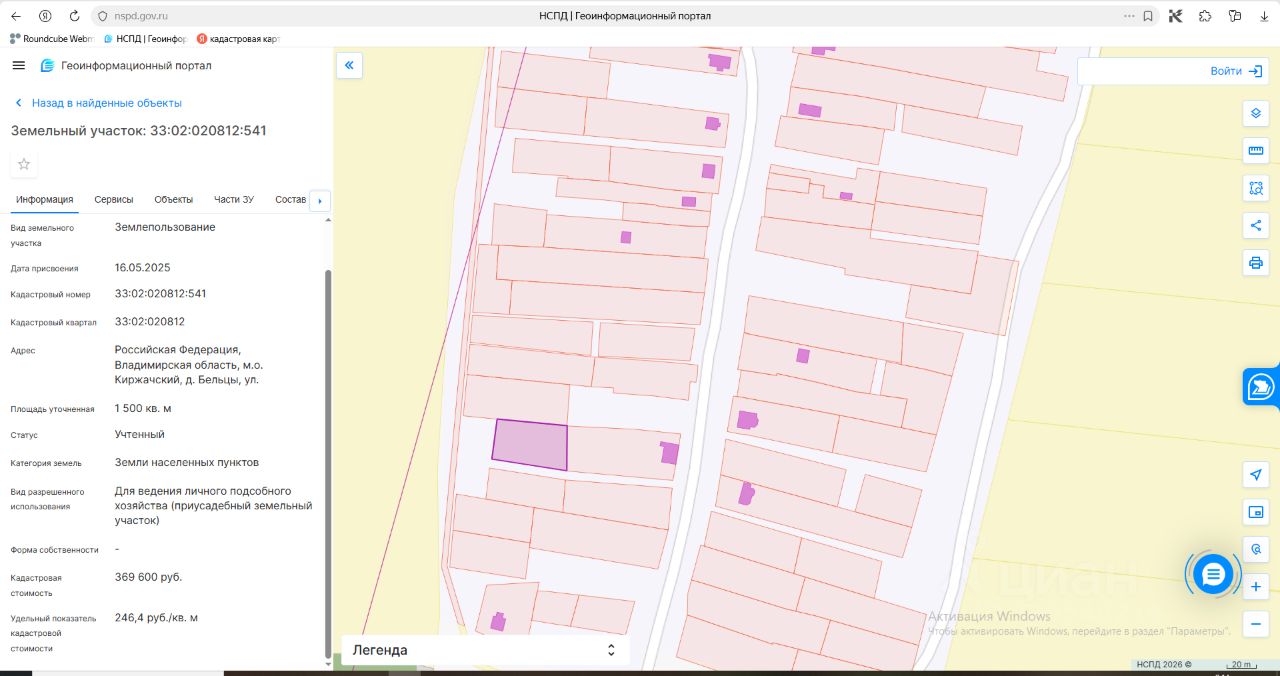Screen dimensions: 1280x676
Task: Click the Геоинформационный портал logo
Action: click(126, 66)
